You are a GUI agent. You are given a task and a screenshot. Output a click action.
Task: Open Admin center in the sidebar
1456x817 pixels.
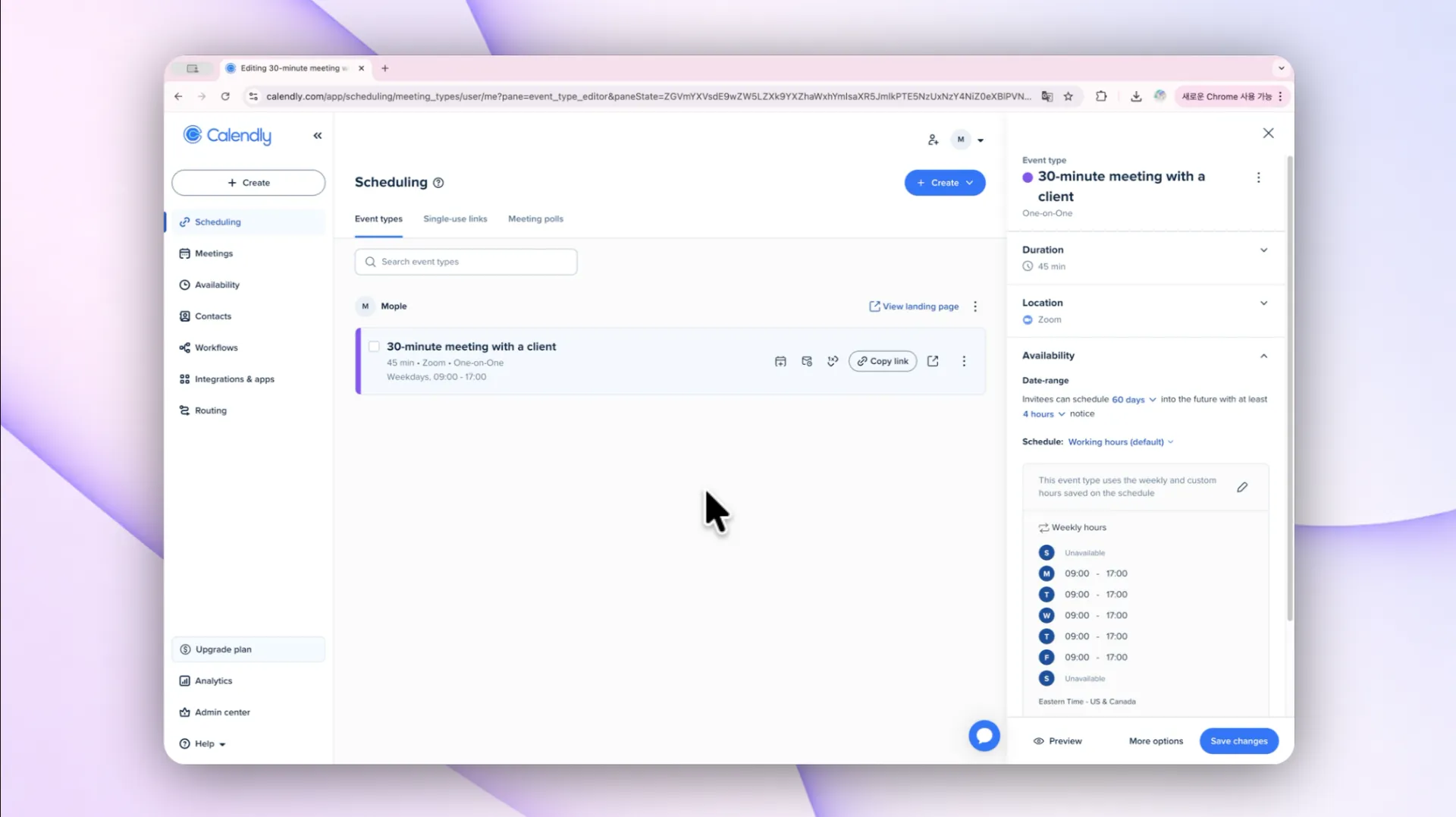click(x=248, y=712)
